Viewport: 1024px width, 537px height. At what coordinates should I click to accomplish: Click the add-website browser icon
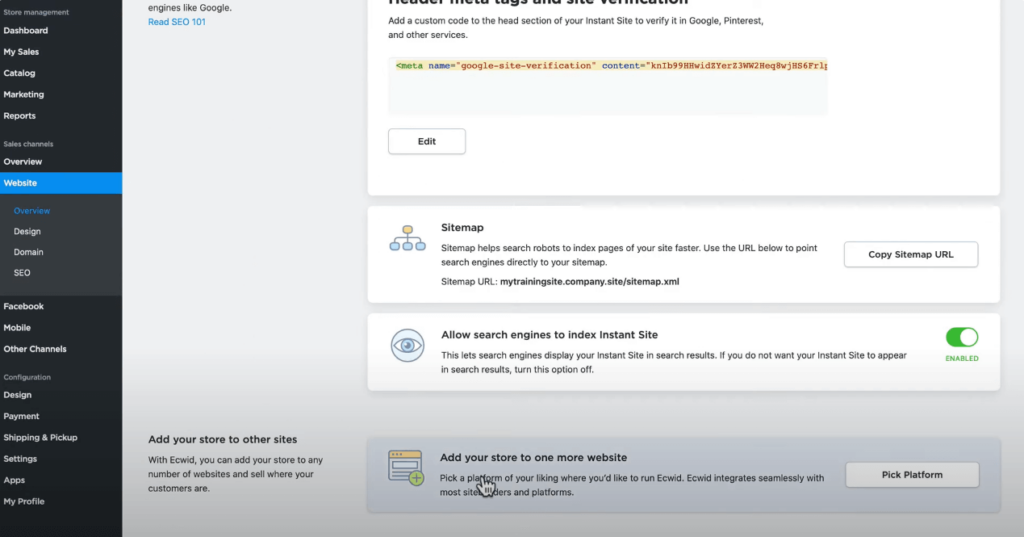pos(406,467)
